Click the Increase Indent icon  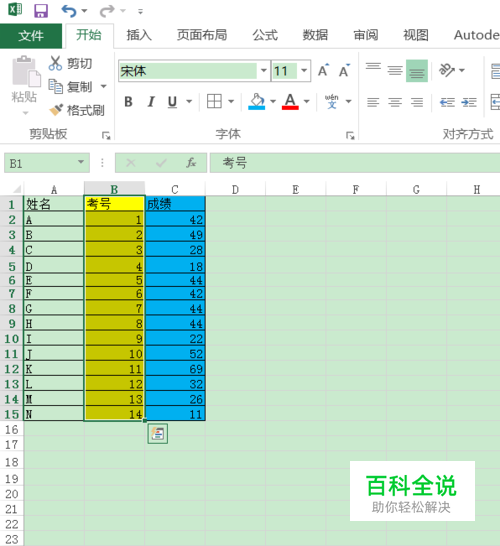[x=469, y=102]
